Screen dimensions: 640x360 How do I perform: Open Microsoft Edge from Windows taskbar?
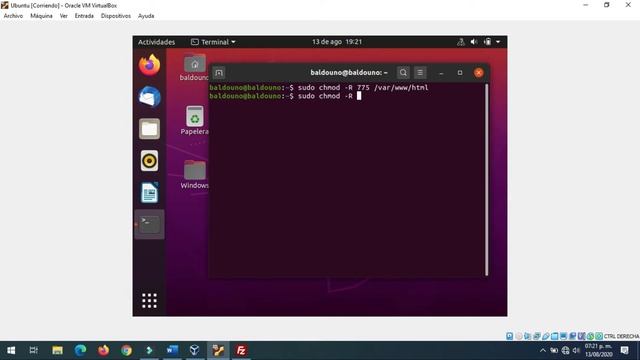coord(80,350)
